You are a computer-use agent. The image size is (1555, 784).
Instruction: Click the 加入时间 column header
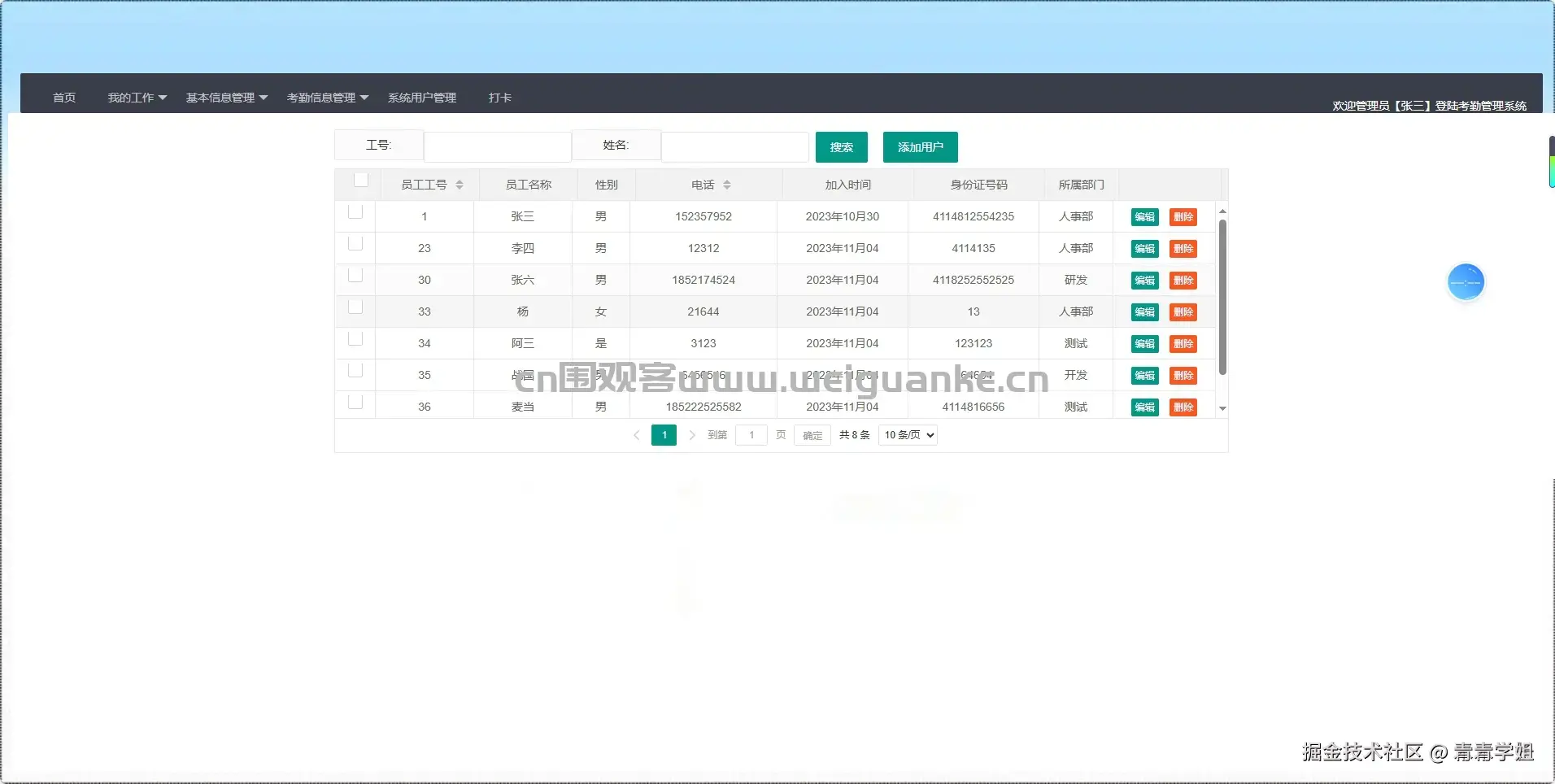pyautogui.click(x=848, y=185)
